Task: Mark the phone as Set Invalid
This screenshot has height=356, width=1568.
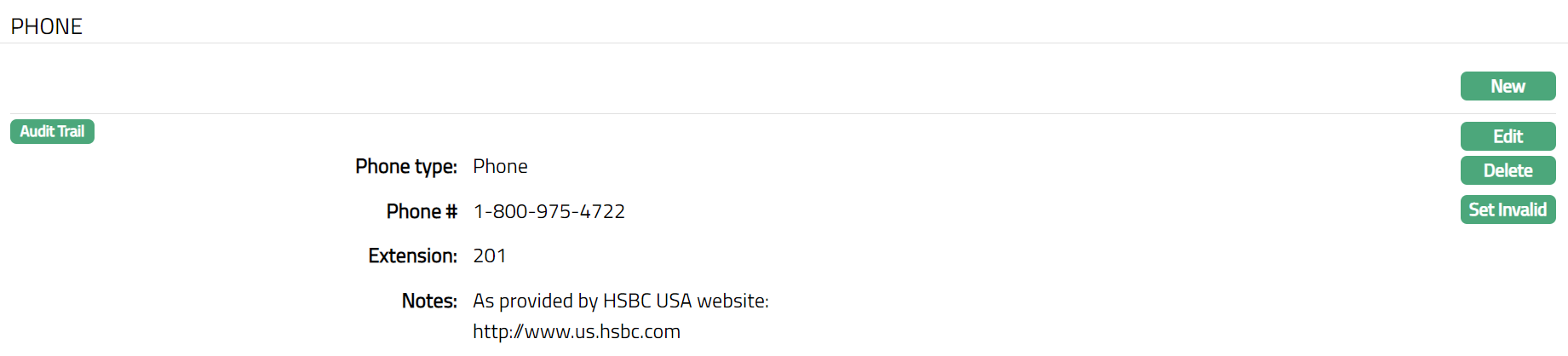Action: click(1508, 210)
